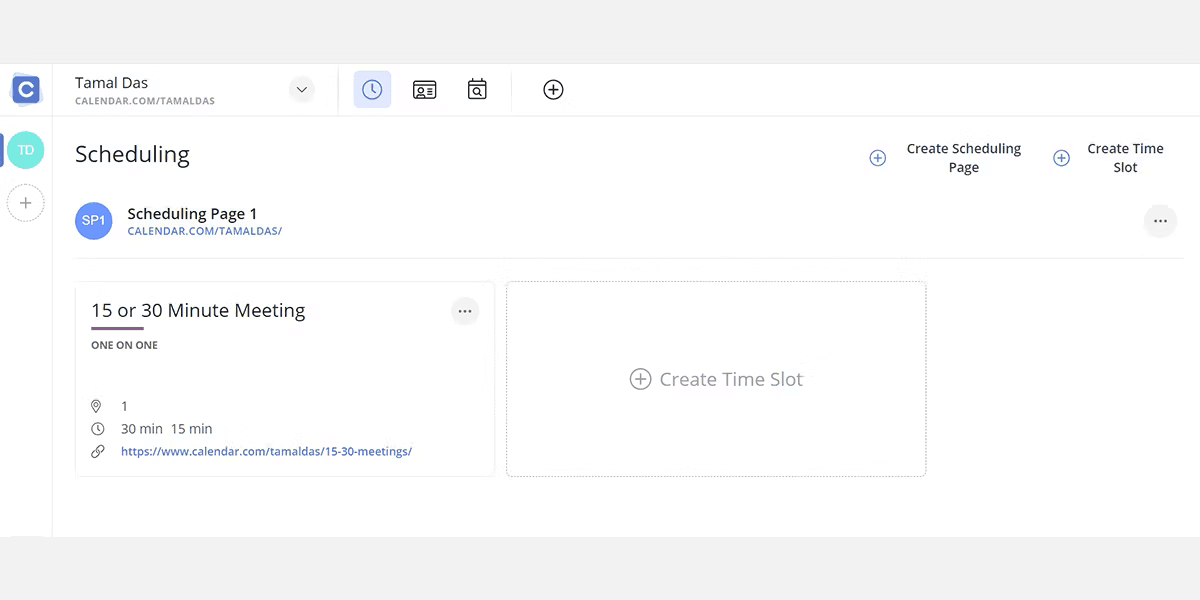Click the Calendar logo icon
Image resolution: width=1200 pixels, height=600 pixels.
(x=26, y=90)
